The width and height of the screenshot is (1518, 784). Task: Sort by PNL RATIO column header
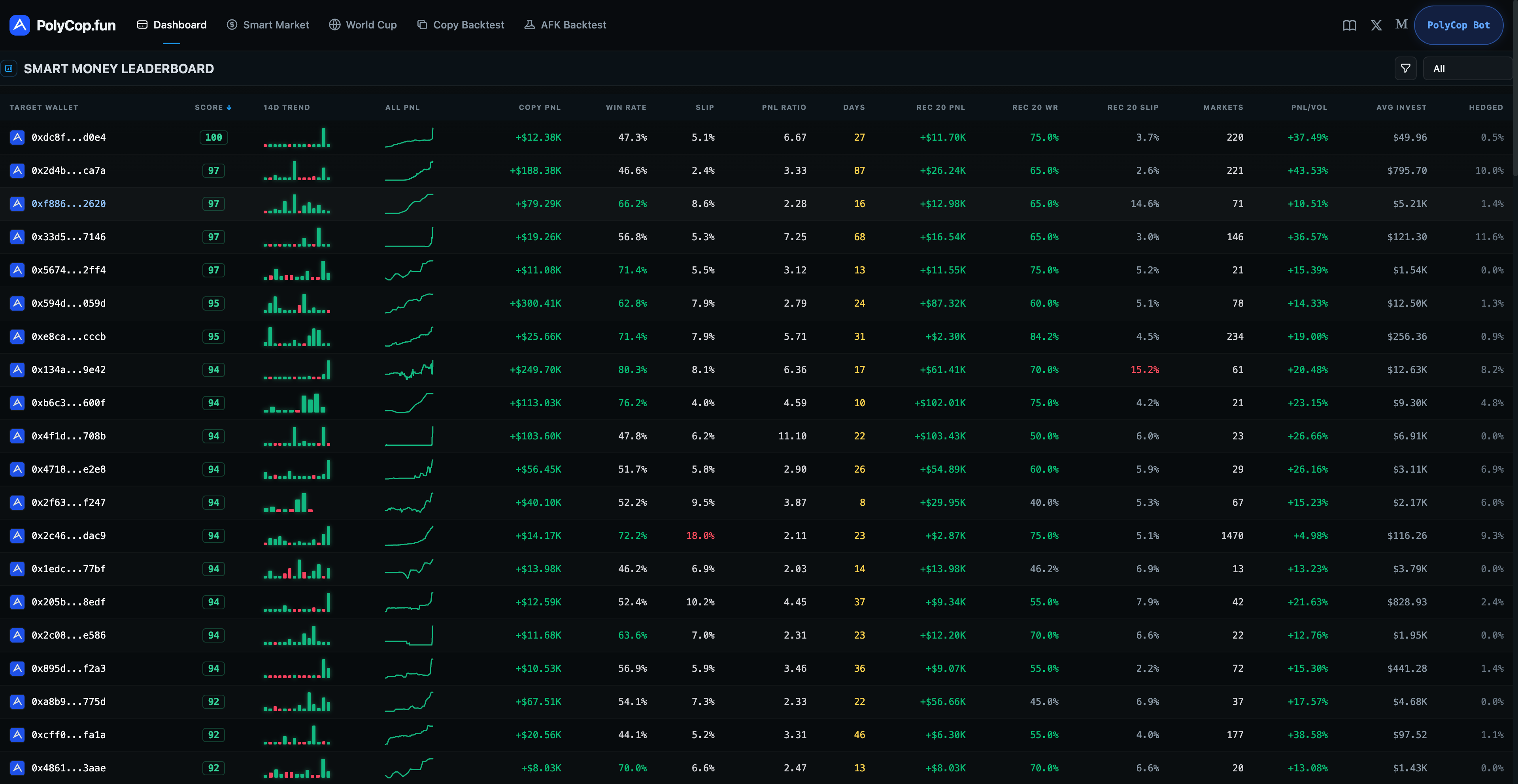[784, 107]
